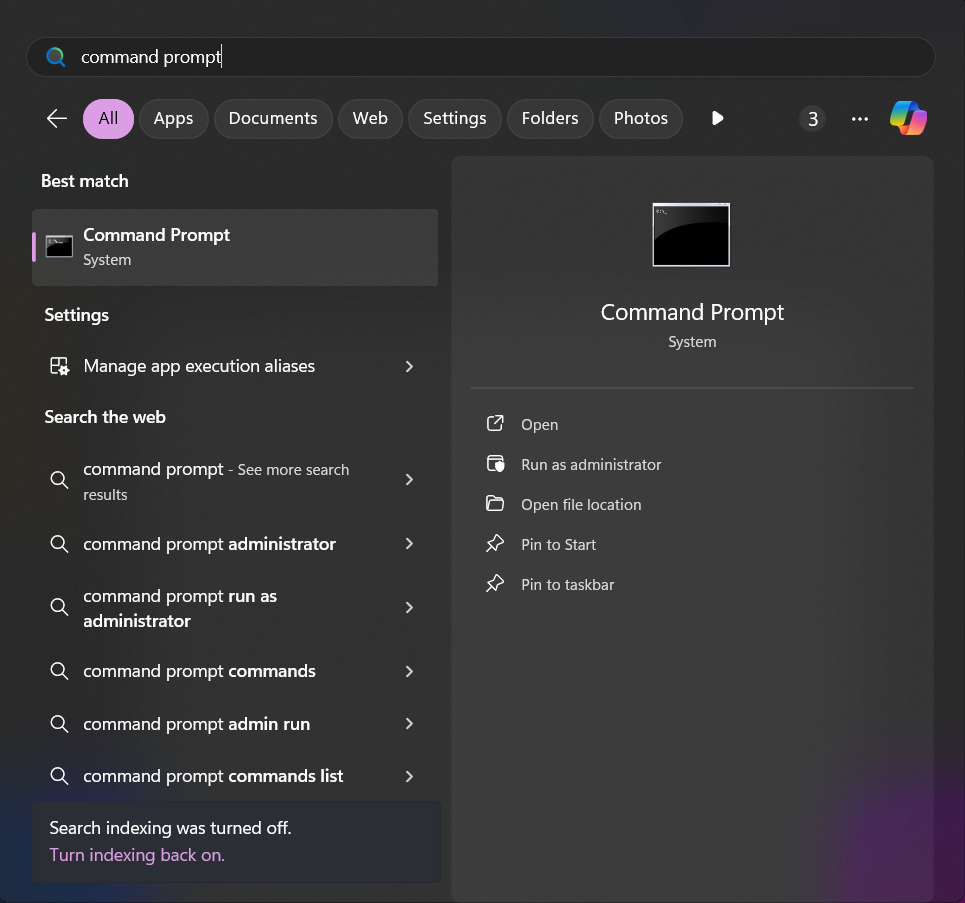
Task: Click Open in the Command Prompt actions
Action: 539,424
